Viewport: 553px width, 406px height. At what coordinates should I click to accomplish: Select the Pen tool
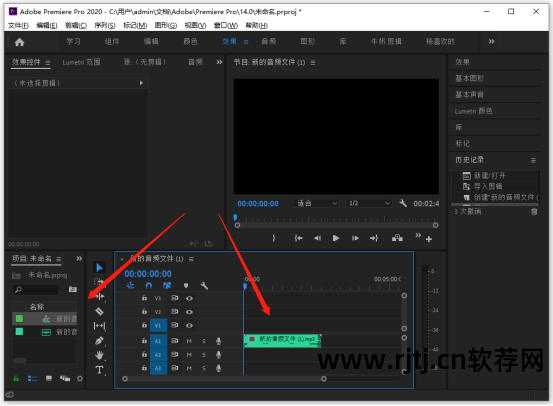(x=99, y=341)
